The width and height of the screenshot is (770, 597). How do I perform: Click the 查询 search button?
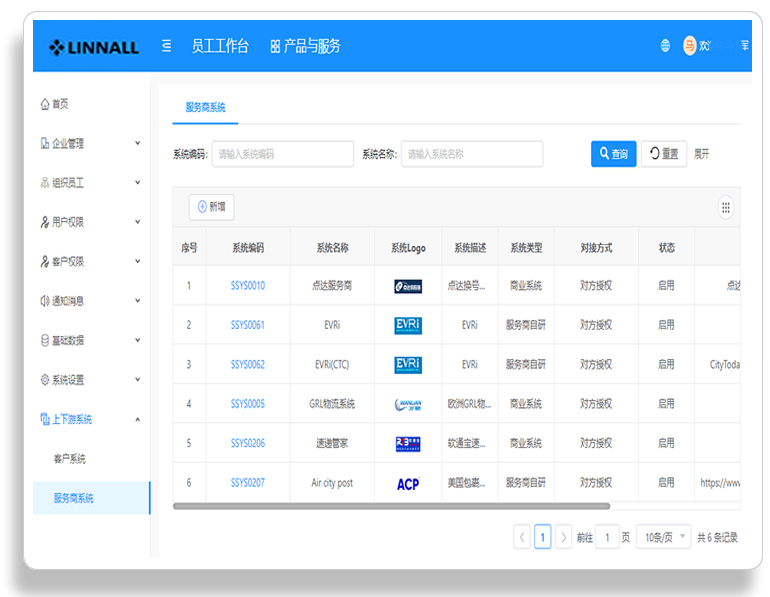click(x=613, y=154)
